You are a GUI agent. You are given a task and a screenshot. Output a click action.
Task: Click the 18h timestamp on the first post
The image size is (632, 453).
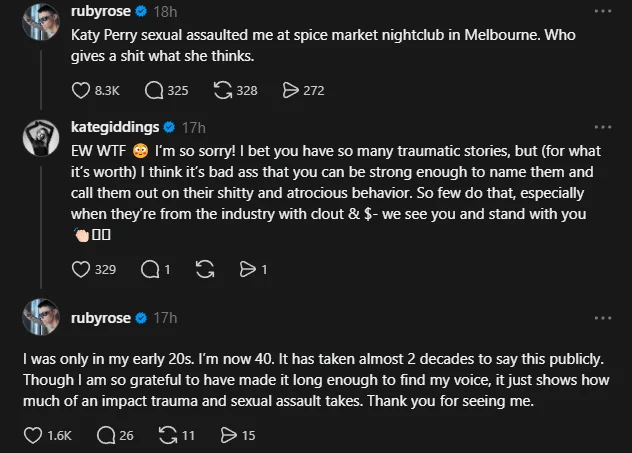pyautogui.click(x=165, y=12)
